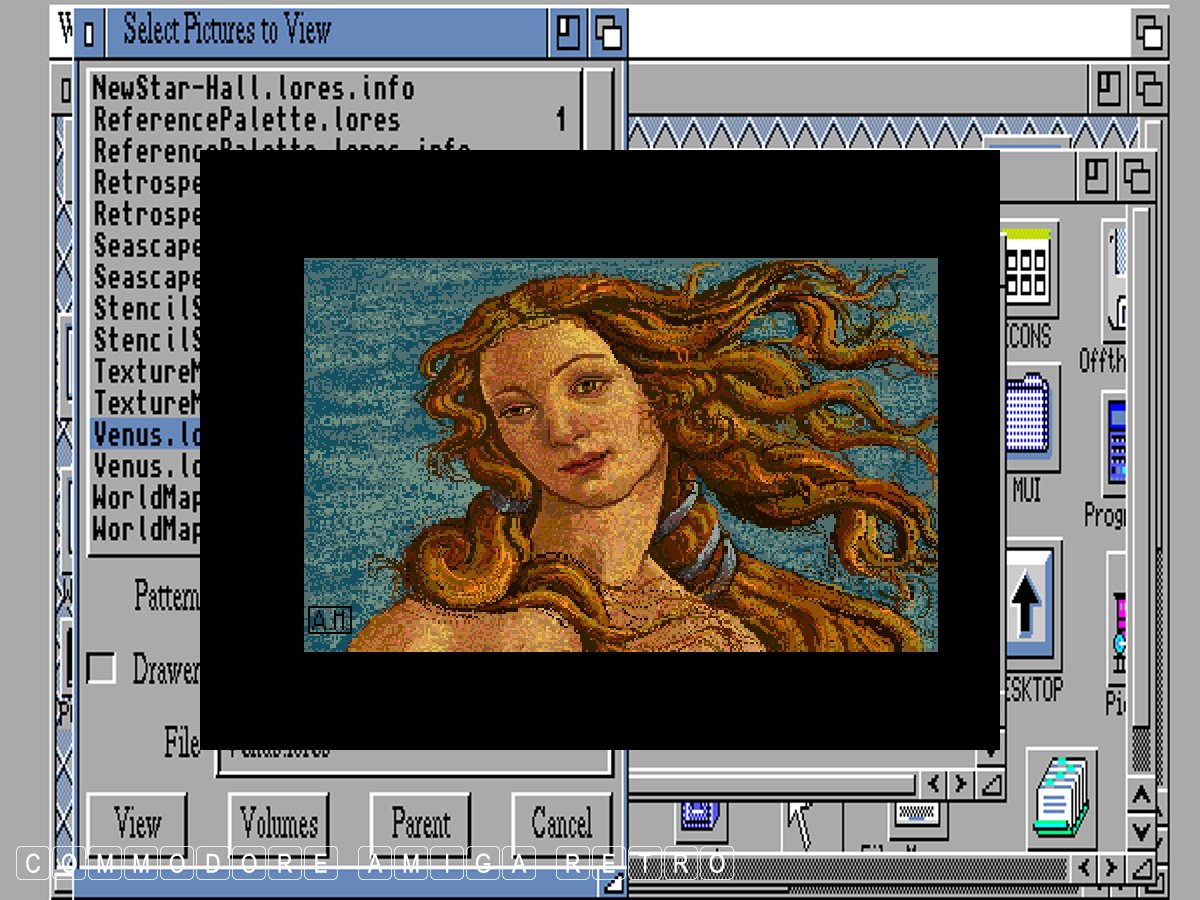The width and height of the screenshot is (1200, 900).
Task: Click the file list vertical scrollbar
Action: click(598, 110)
